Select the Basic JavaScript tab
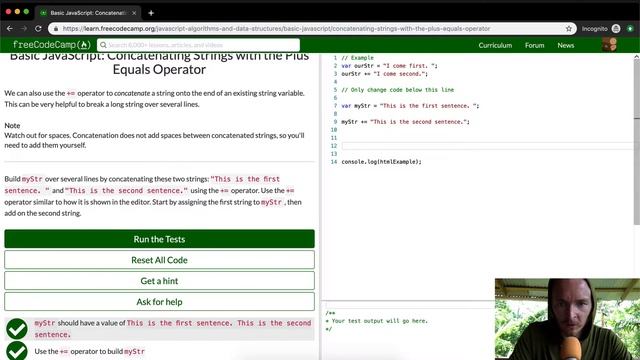 [x=87, y=13]
